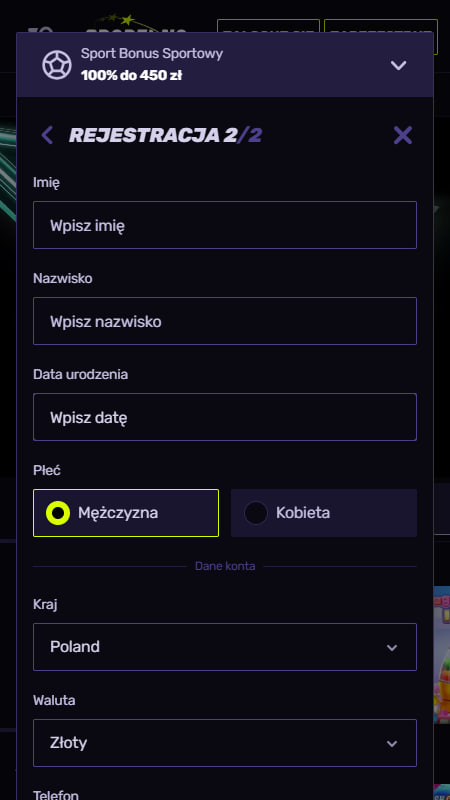Expand the Sport Bonus Sportowy banner chevron

click(x=398, y=65)
